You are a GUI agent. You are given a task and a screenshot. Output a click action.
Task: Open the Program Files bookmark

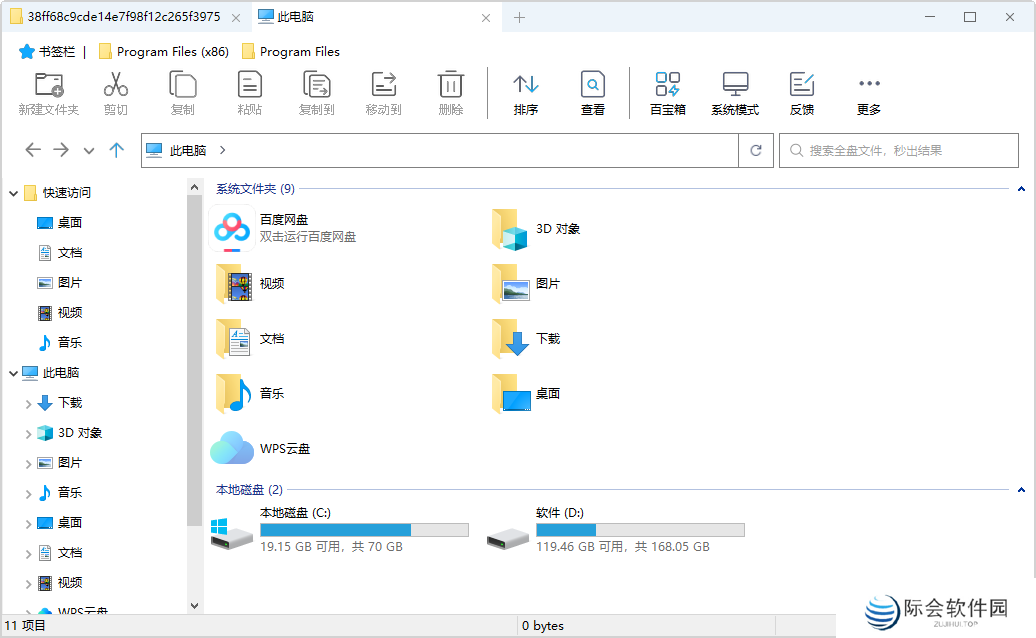tap(290, 51)
